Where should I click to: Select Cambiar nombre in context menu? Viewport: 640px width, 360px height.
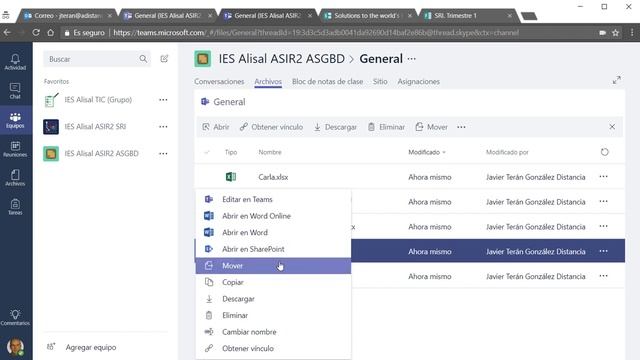(273, 332)
